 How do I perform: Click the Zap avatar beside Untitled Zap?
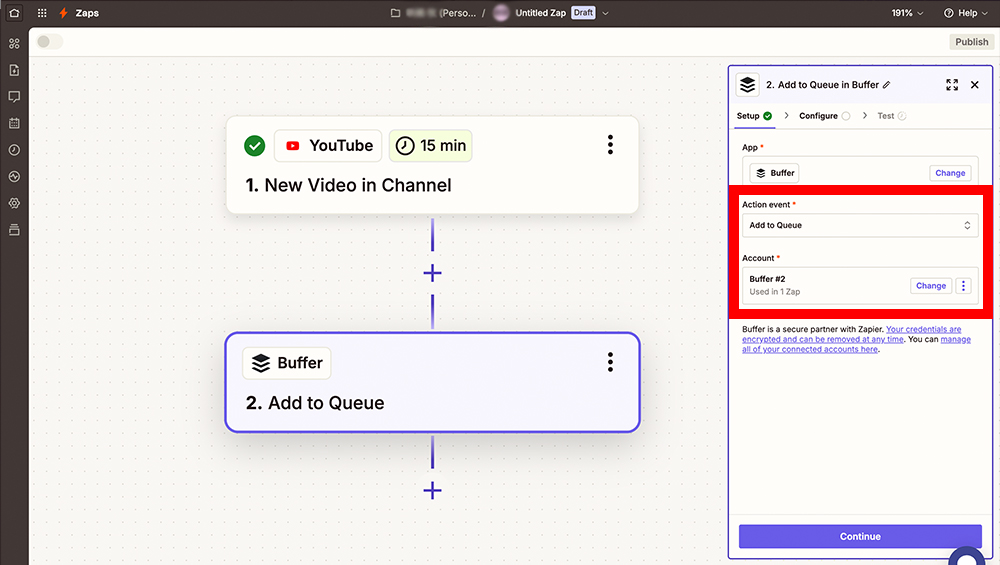[501, 13]
